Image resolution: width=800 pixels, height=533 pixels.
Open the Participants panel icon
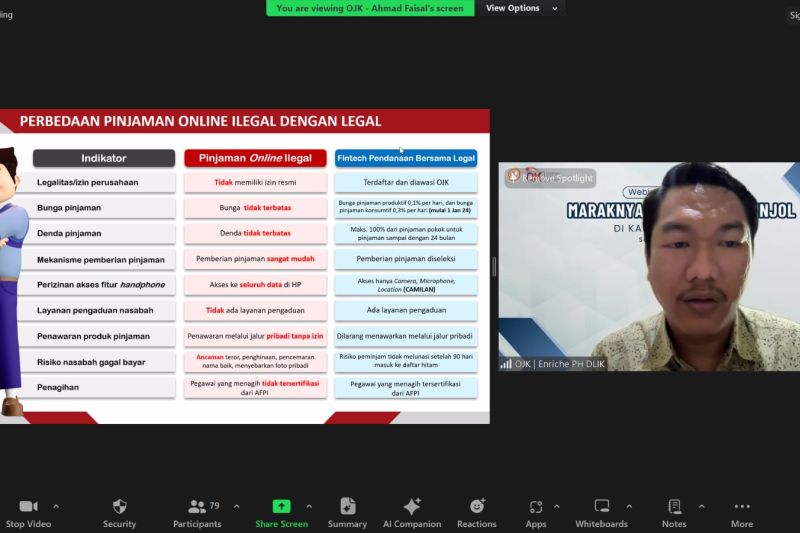[196, 506]
